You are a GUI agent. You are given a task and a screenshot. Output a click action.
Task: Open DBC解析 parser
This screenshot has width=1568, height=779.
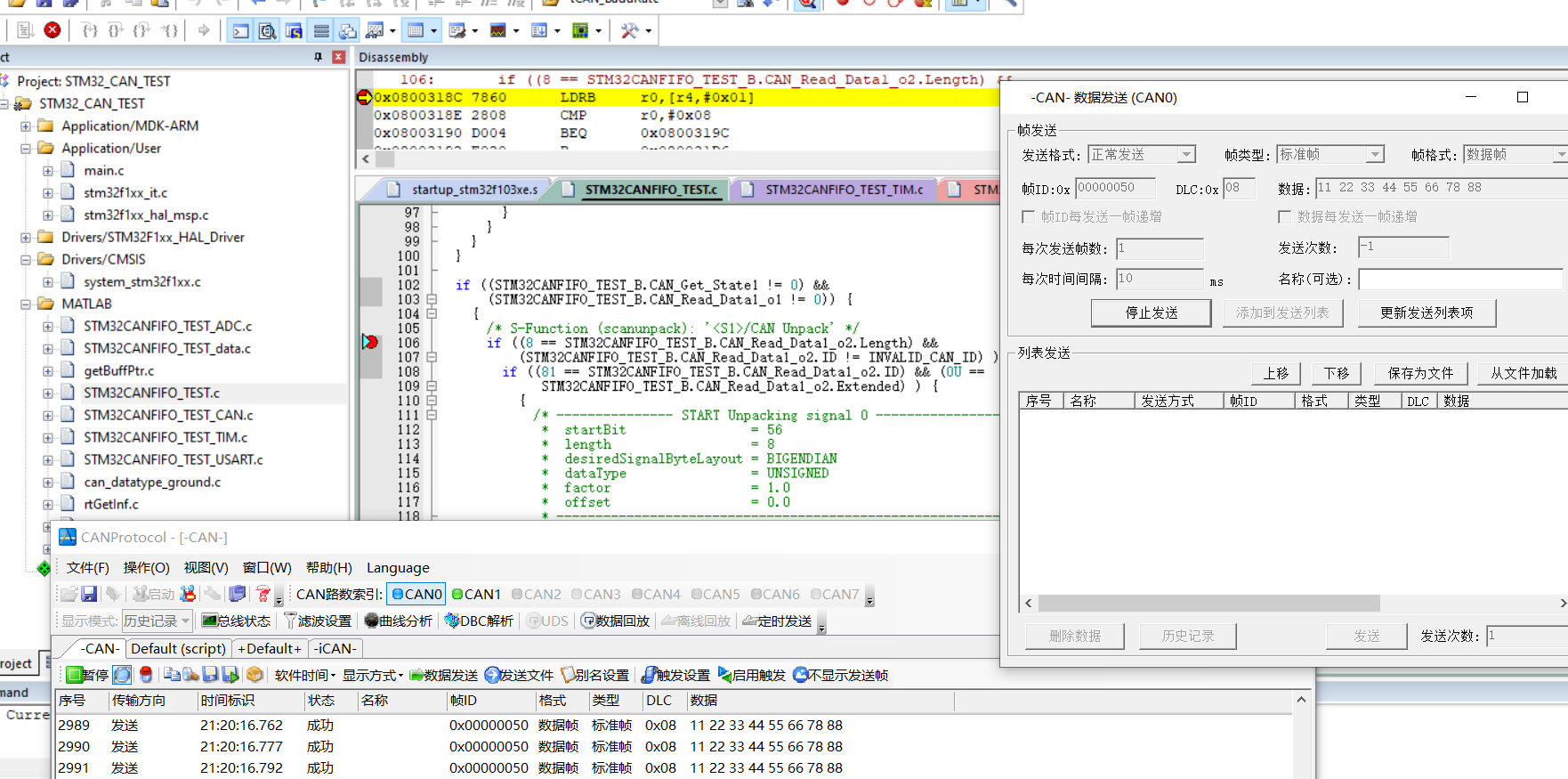pyautogui.click(x=479, y=621)
